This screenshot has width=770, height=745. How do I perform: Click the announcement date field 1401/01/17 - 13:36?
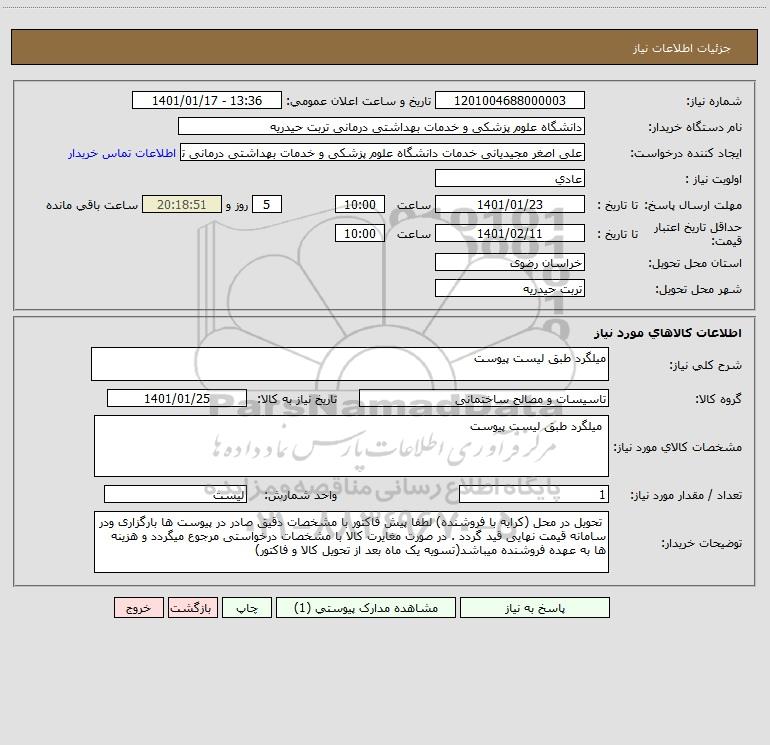[x=207, y=100]
